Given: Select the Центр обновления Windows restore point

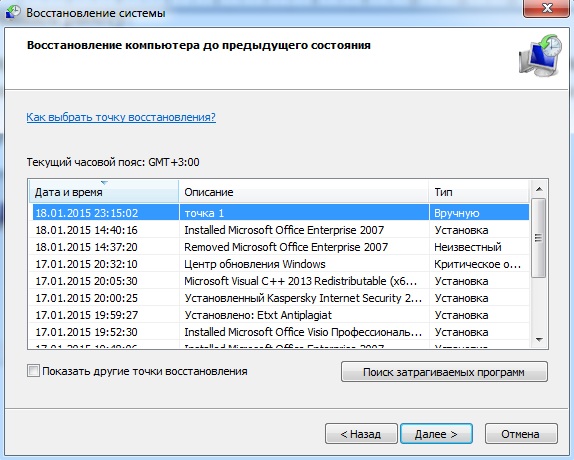Looking at the screenshot, I should (281, 264).
